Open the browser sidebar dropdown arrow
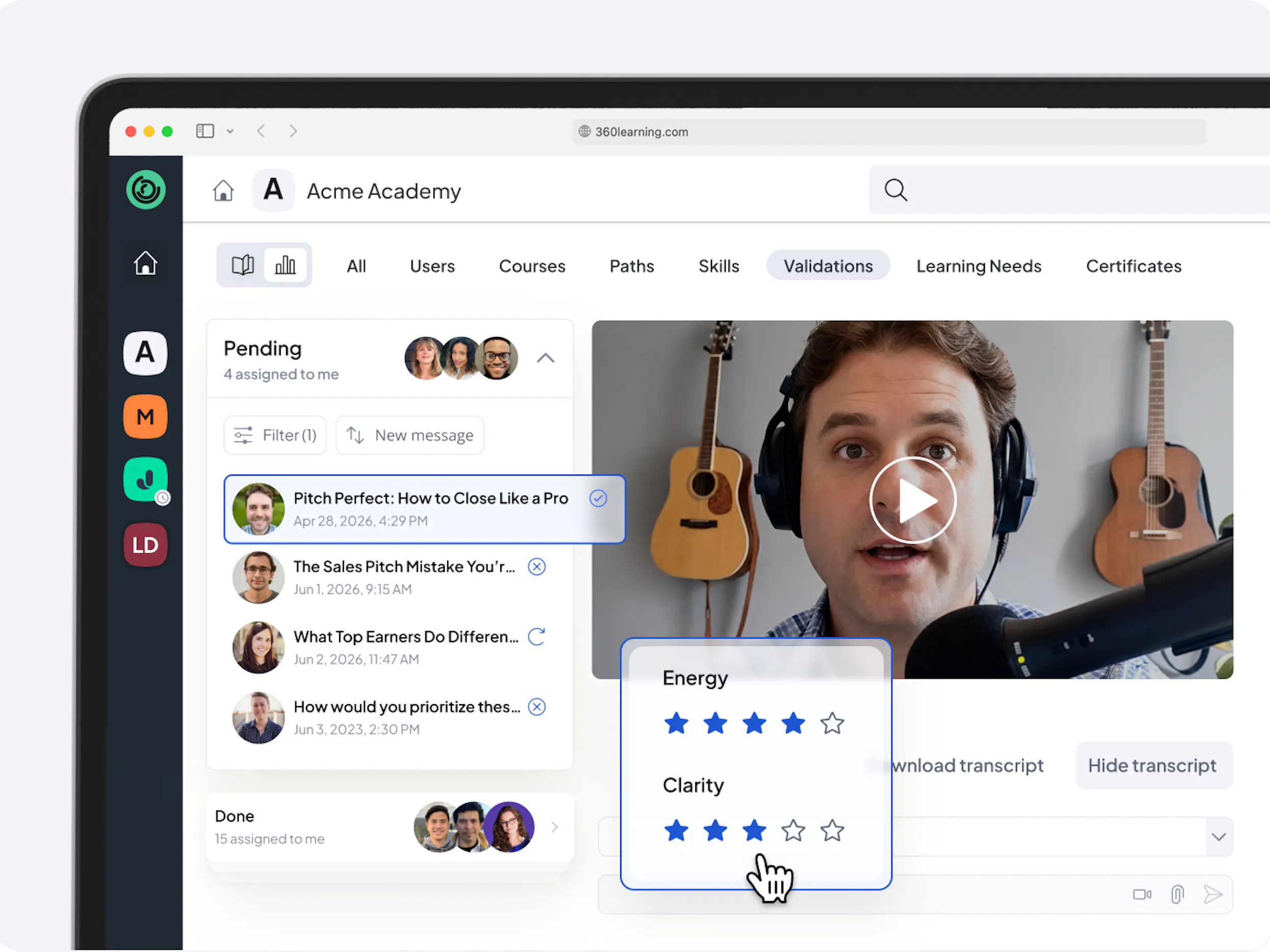 (230, 132)
